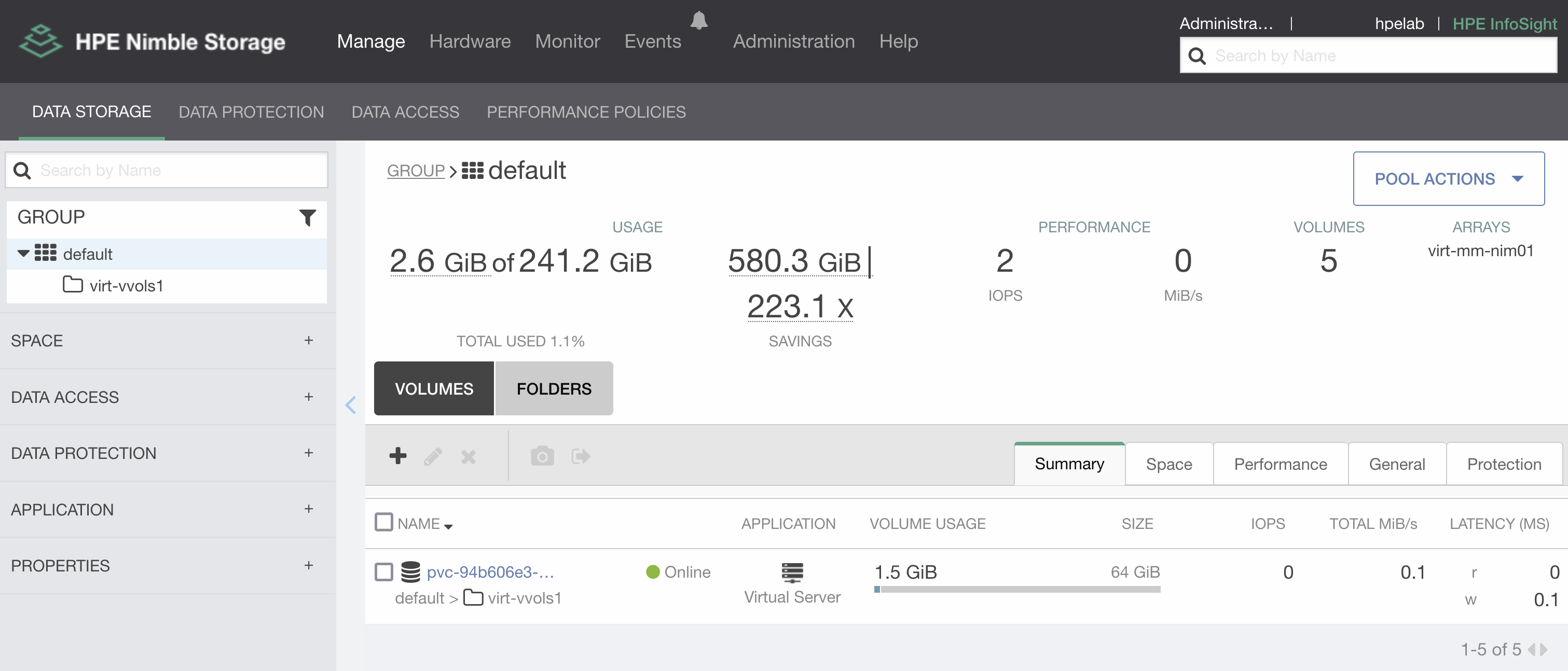Viewport: 1568px width, 671px height.
Task: Expand the SPACE filter section
Action: (x=309, y=340)
